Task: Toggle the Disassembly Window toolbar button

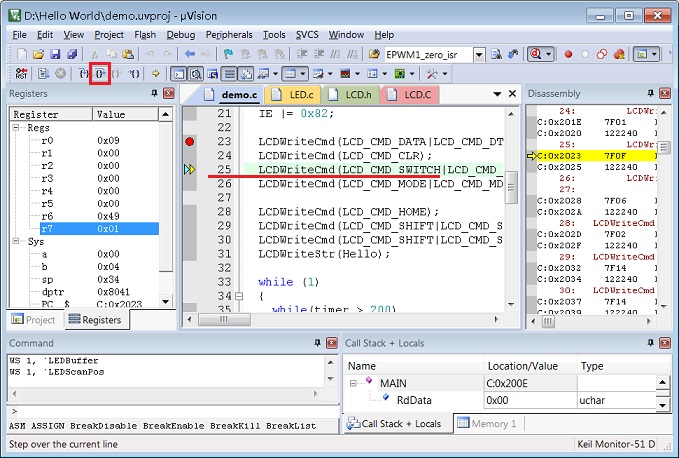Action: coord(195,74)
